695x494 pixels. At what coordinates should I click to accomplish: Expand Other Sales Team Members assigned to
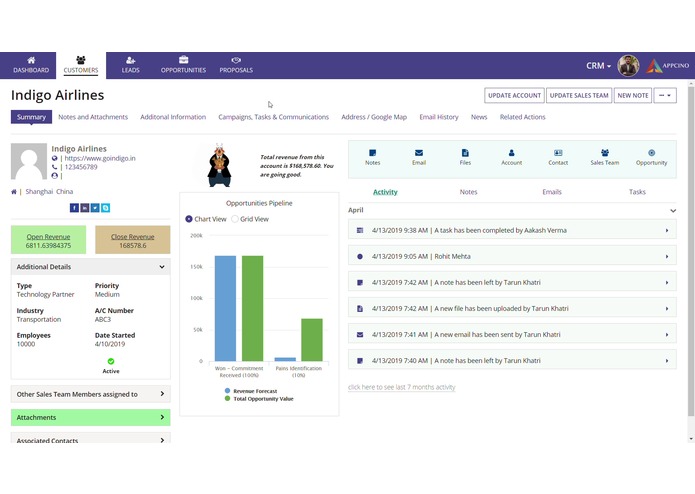(x=90, y=394)
